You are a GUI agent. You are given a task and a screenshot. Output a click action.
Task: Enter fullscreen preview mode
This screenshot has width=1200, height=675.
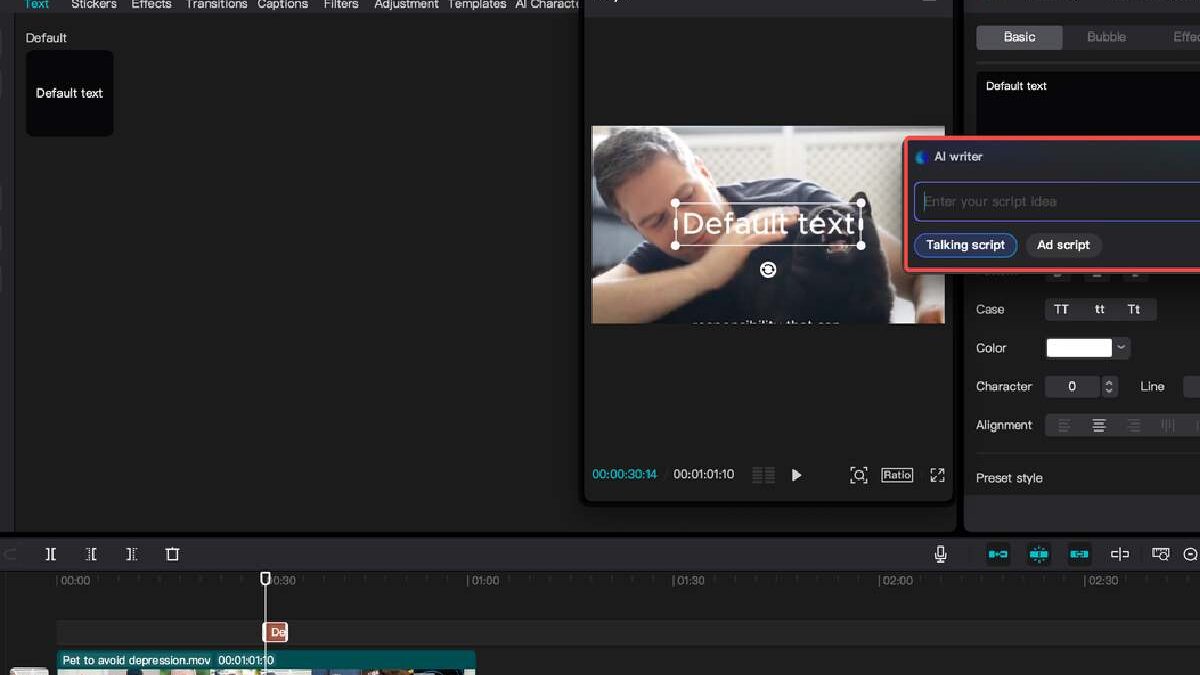click(937, 475)
